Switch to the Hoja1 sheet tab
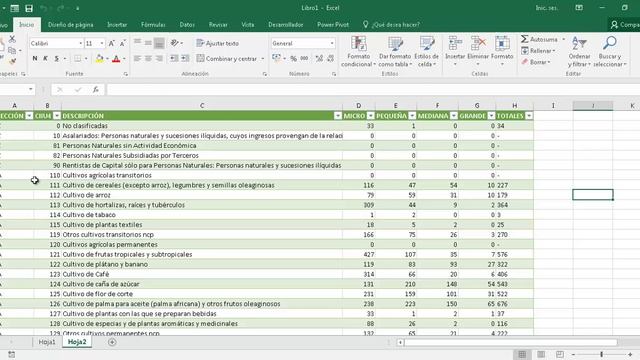The height and width of the screenshot is (360, 640). point(47,342)
